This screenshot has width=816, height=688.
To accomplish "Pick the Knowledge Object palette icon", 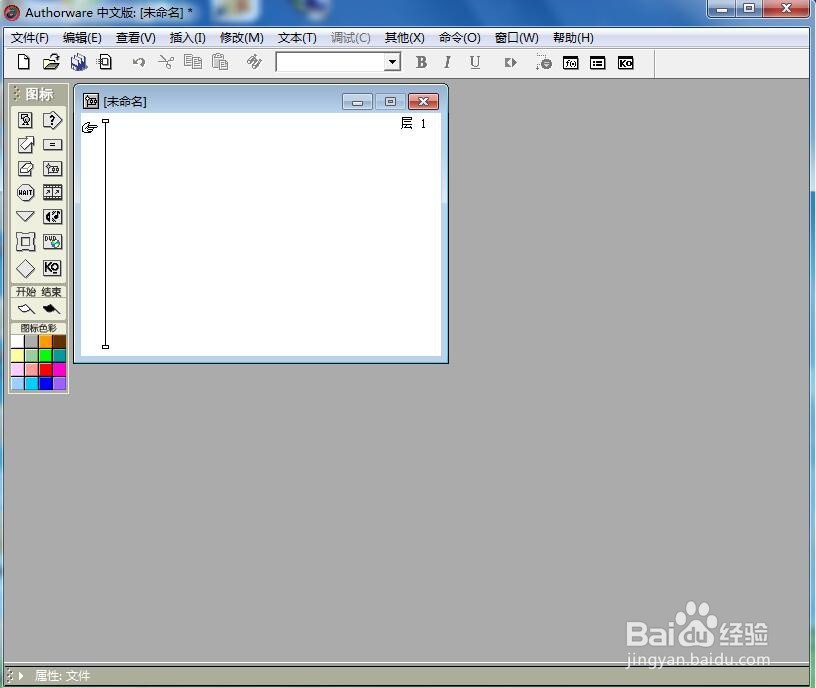I will click(x=52, y=267).
